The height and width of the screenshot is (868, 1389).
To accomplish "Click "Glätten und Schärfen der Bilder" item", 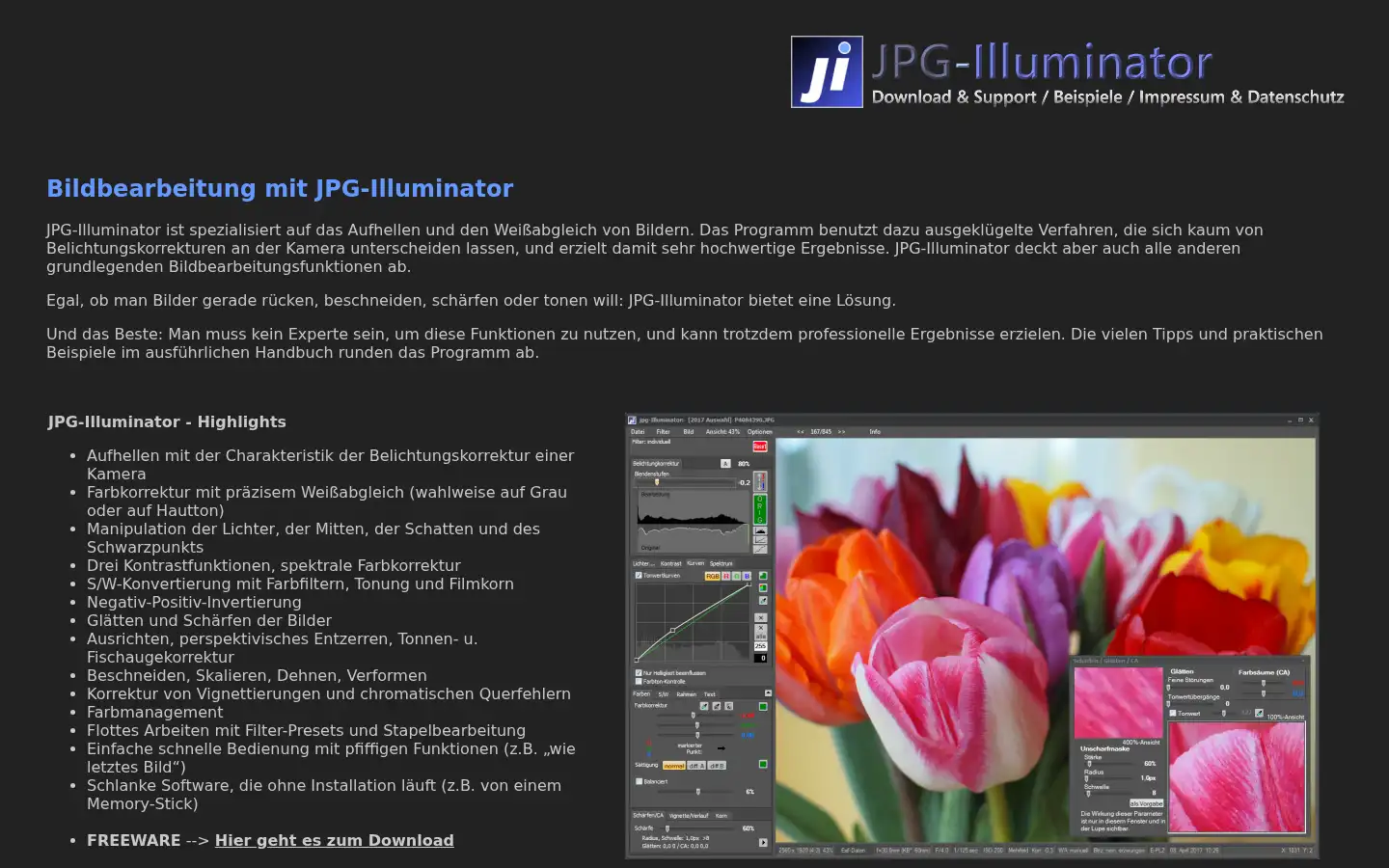I will [209, 620].
